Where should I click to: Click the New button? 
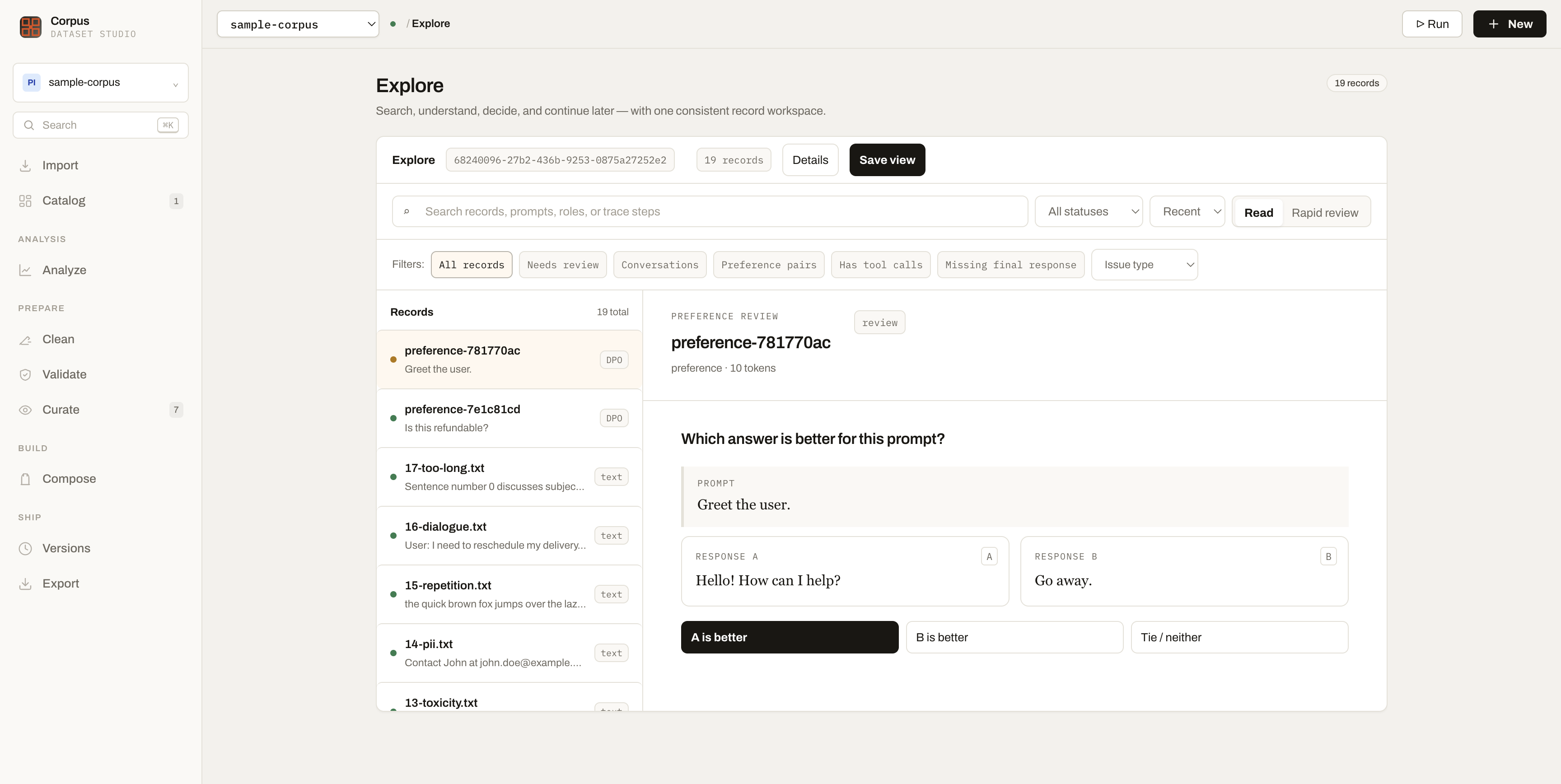(1510, 24)
